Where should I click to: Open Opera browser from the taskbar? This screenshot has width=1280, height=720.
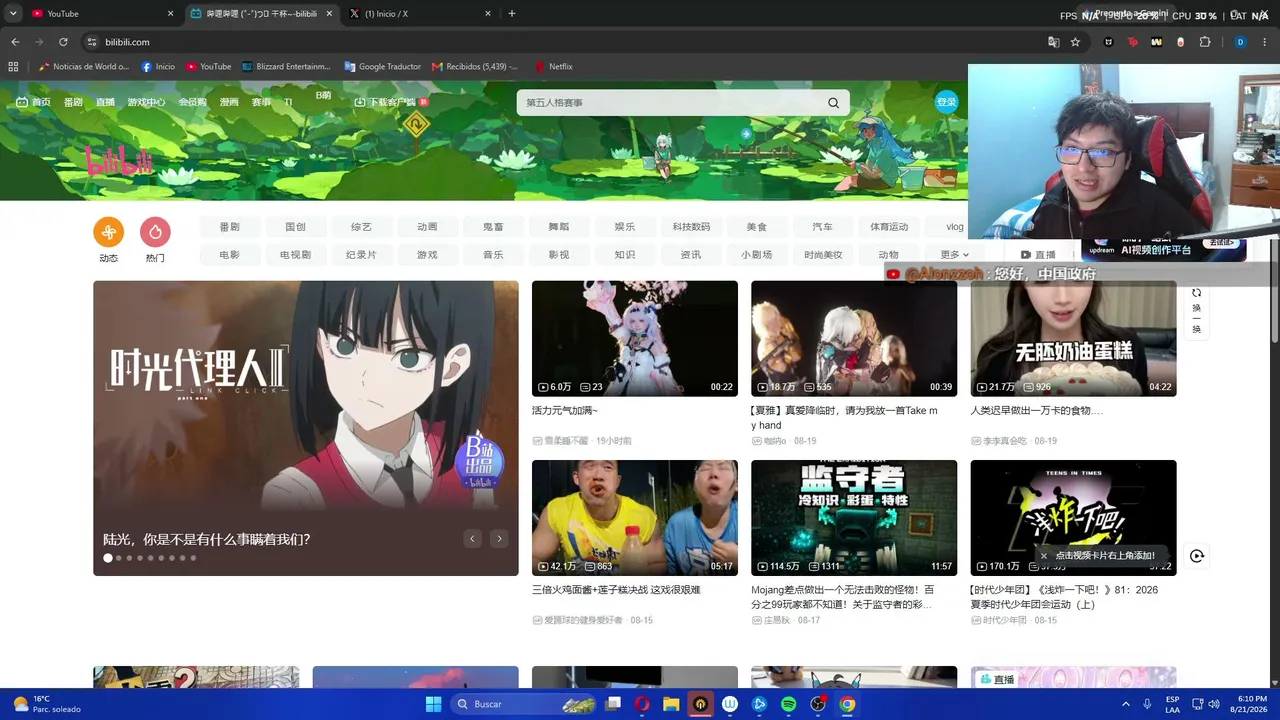pos(642,704)
